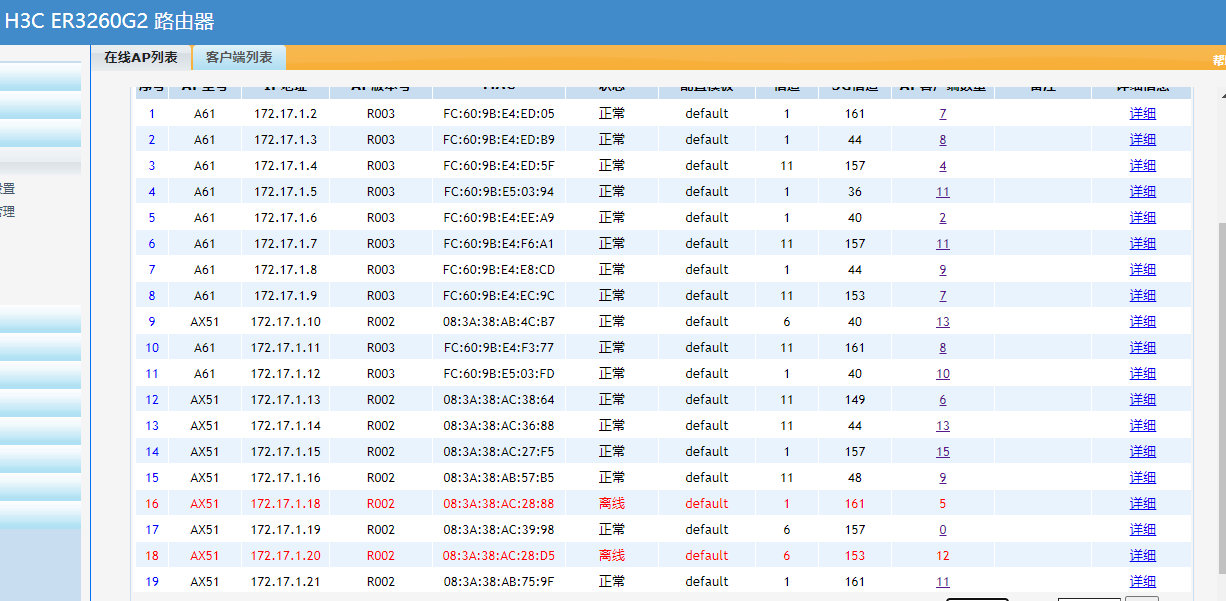
Task: Click 详细 link for AP 172.17.1.13
Action: pyautogui.click(x=1142, y=400)
